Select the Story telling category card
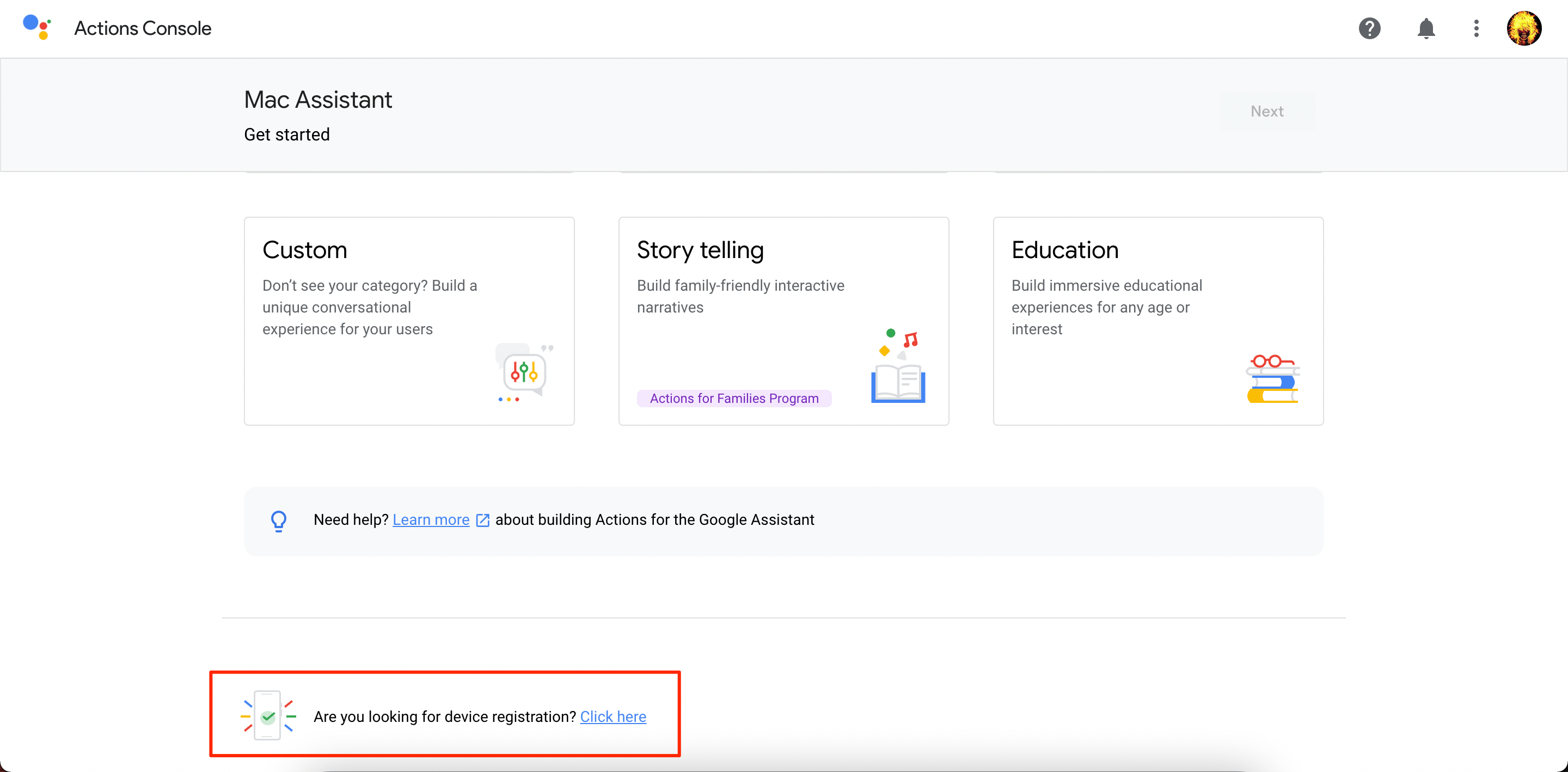The width and height of the screenshot is (1568, 772). tap(783, 321)
